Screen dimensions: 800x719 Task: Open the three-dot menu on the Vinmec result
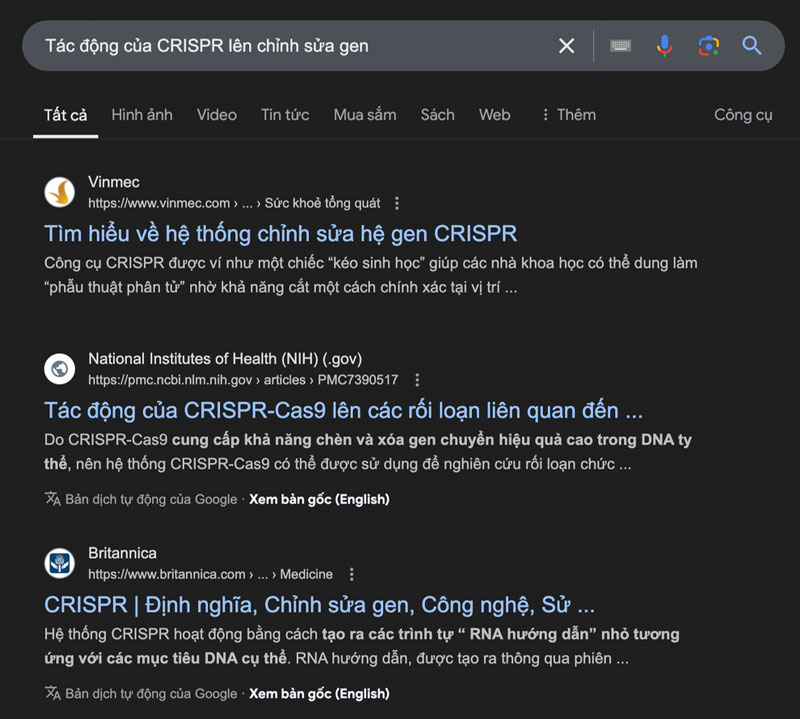(396, 202)
